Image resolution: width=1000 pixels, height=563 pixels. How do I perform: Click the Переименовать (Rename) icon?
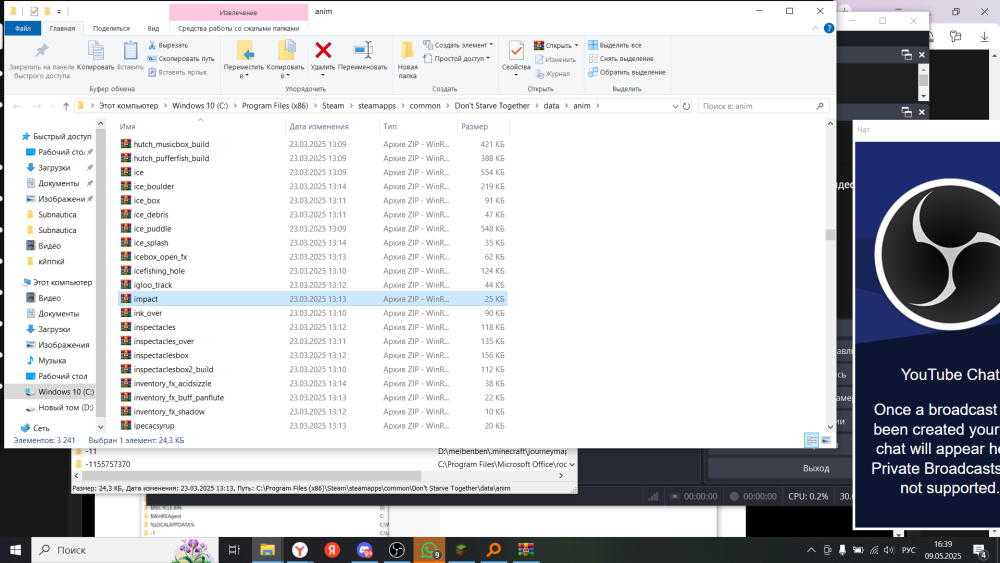point(362,50)
